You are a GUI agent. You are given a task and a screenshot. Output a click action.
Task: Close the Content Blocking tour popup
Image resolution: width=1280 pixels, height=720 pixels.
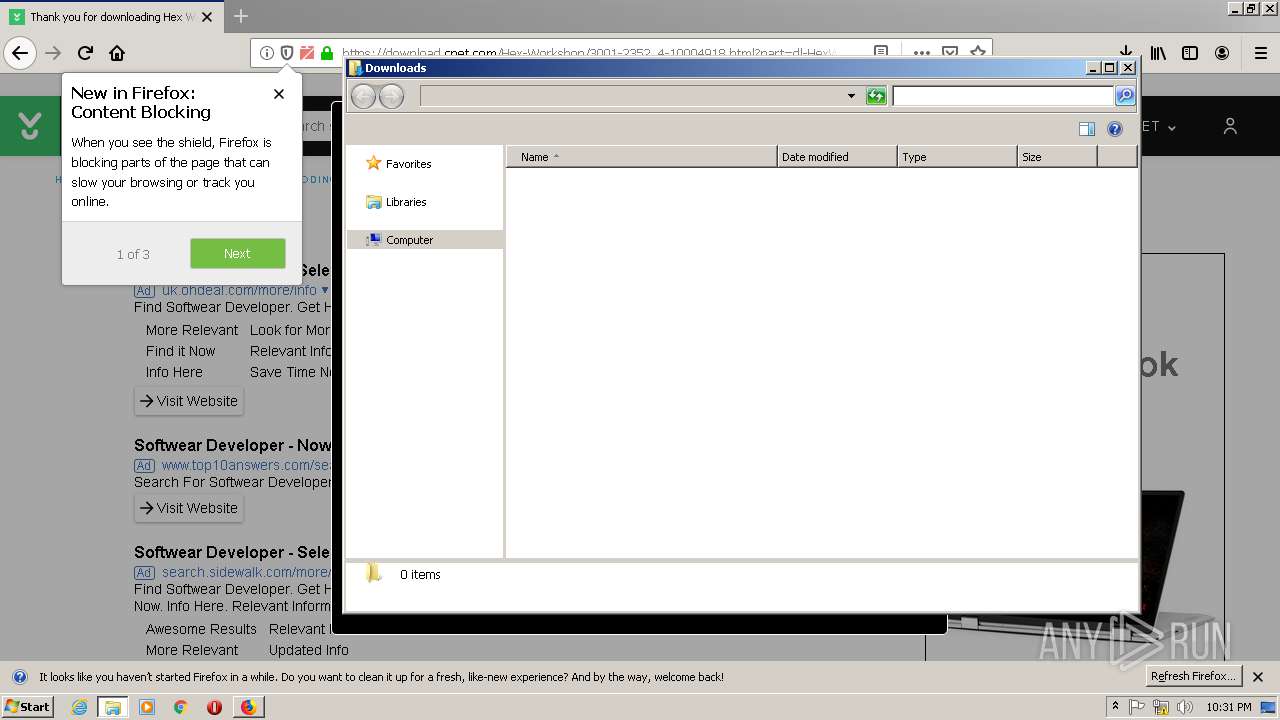pos(279,94)
